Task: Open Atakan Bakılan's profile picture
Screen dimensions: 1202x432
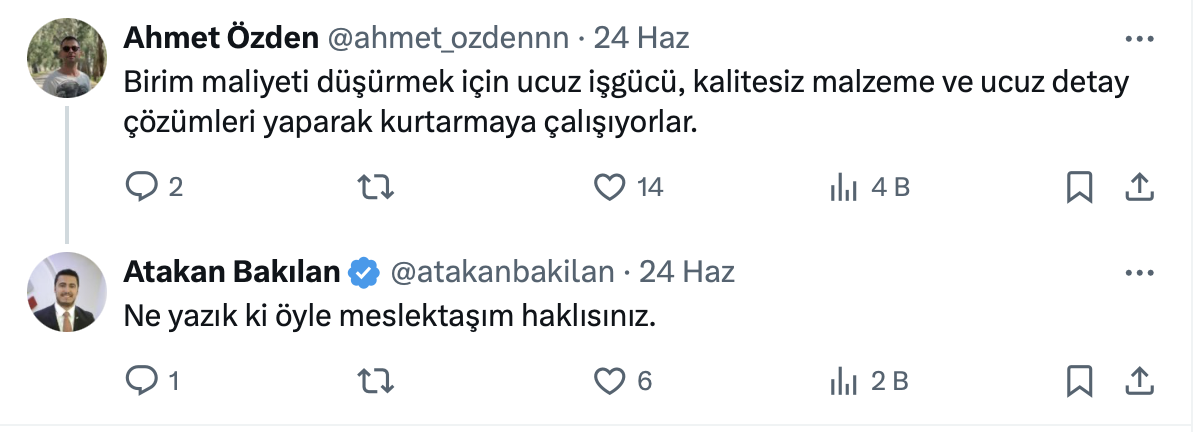Action: pyautogui.click(x=66, y=291)
